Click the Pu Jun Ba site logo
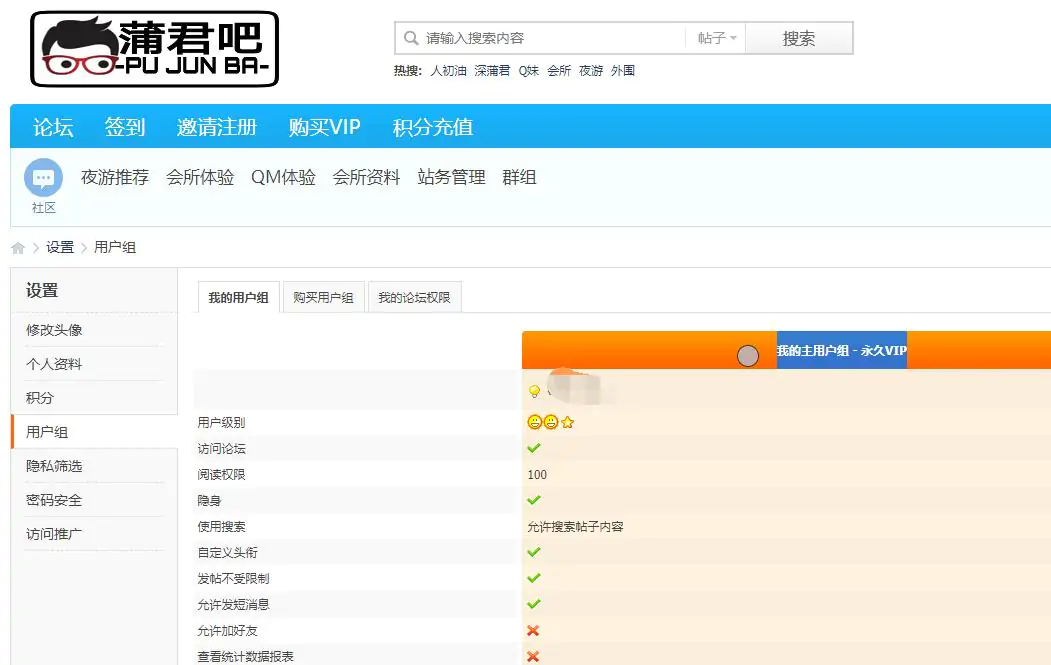The height and width of the screenshot is (665, 1051). point(154,49)
